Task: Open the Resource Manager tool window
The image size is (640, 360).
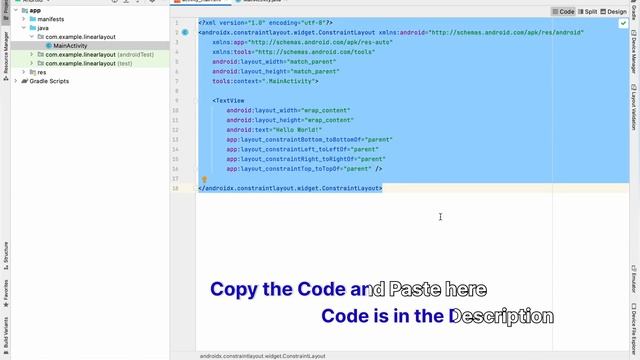Action: pyautogui.click(x=6, y=56)
